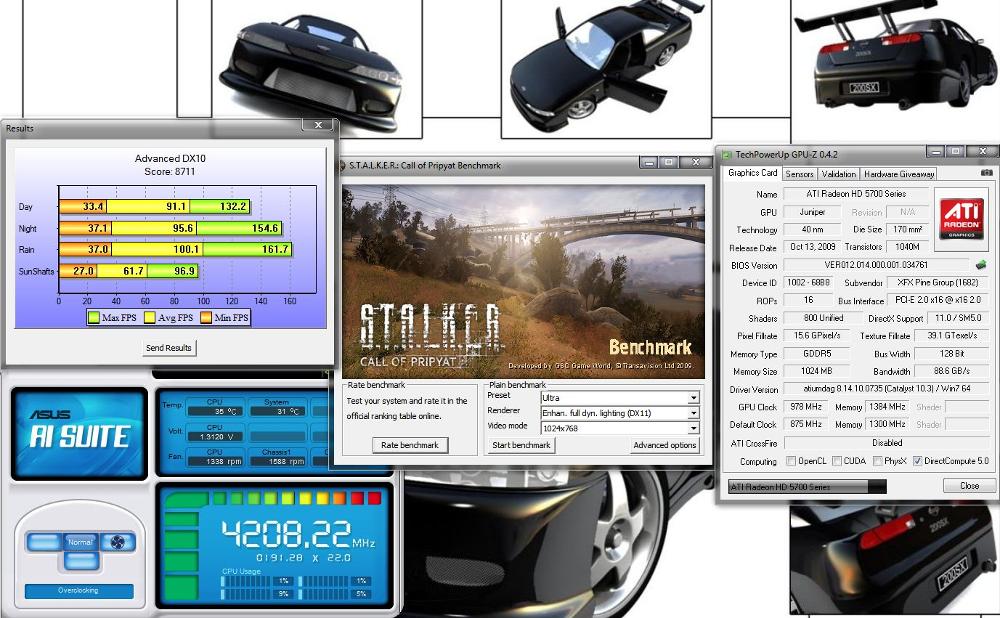Click the CPU voltage 1.3120 V reading
Screen dimensions: 1000x618
[x=215, y=436]
